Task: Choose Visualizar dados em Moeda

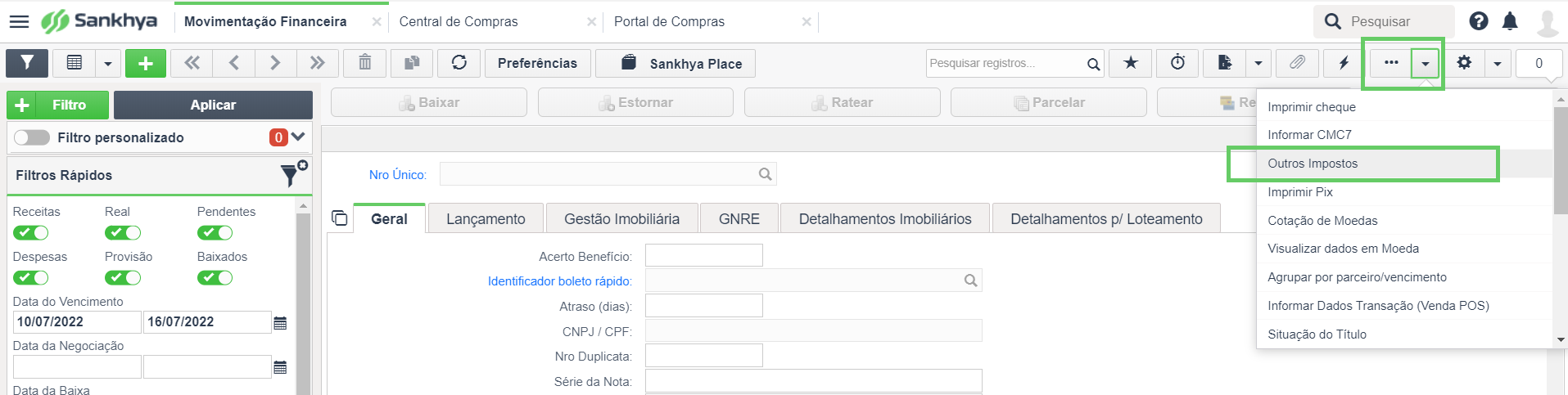Action: (x=1404, y=249)
